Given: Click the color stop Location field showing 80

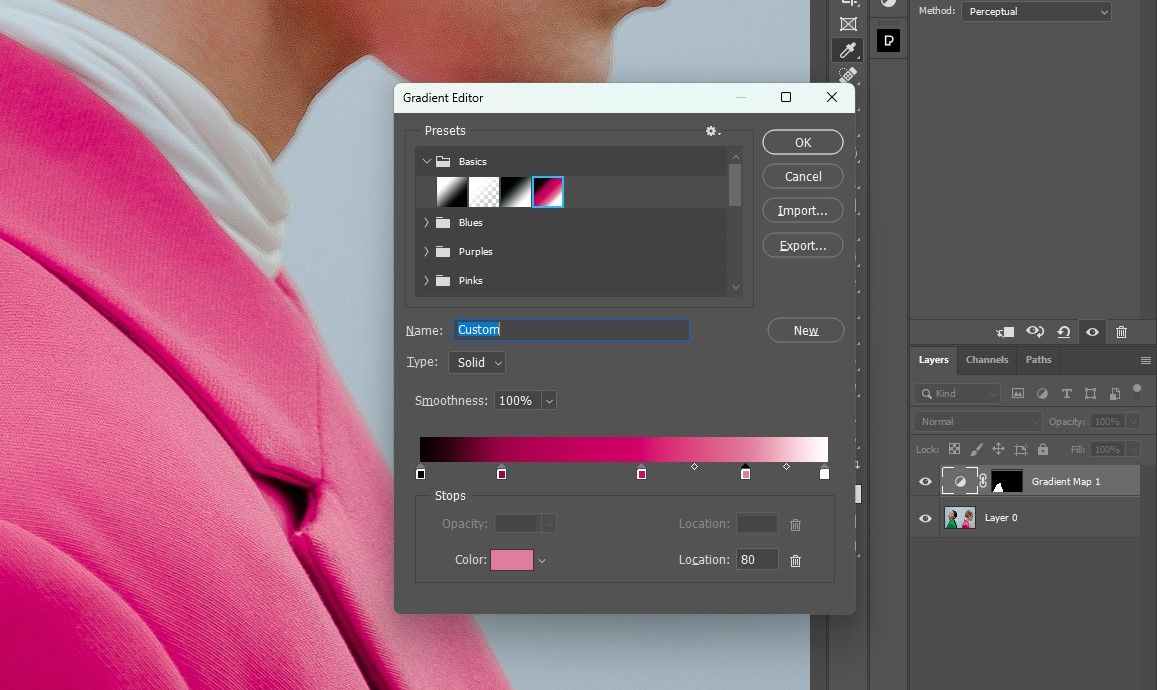Looking at the screenshot, I should [x=757, y=559].
